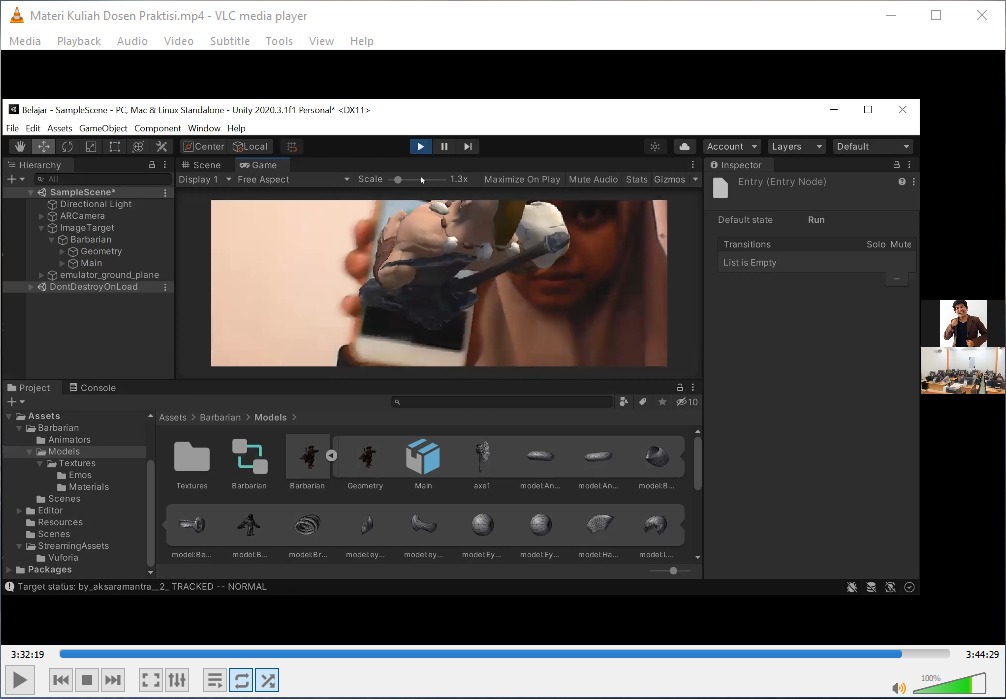Click the favorites star icon in Project

[661, 402]
